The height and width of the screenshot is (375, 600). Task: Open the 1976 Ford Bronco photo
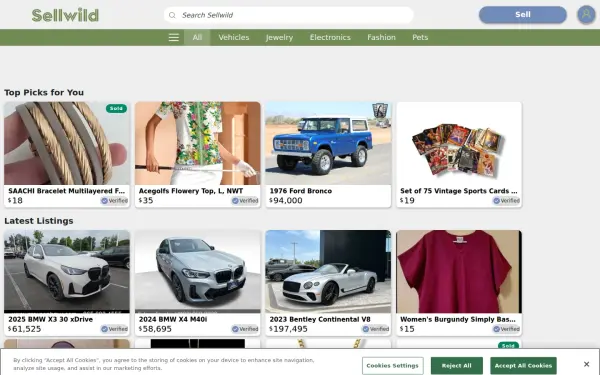[x=328, y=143]
